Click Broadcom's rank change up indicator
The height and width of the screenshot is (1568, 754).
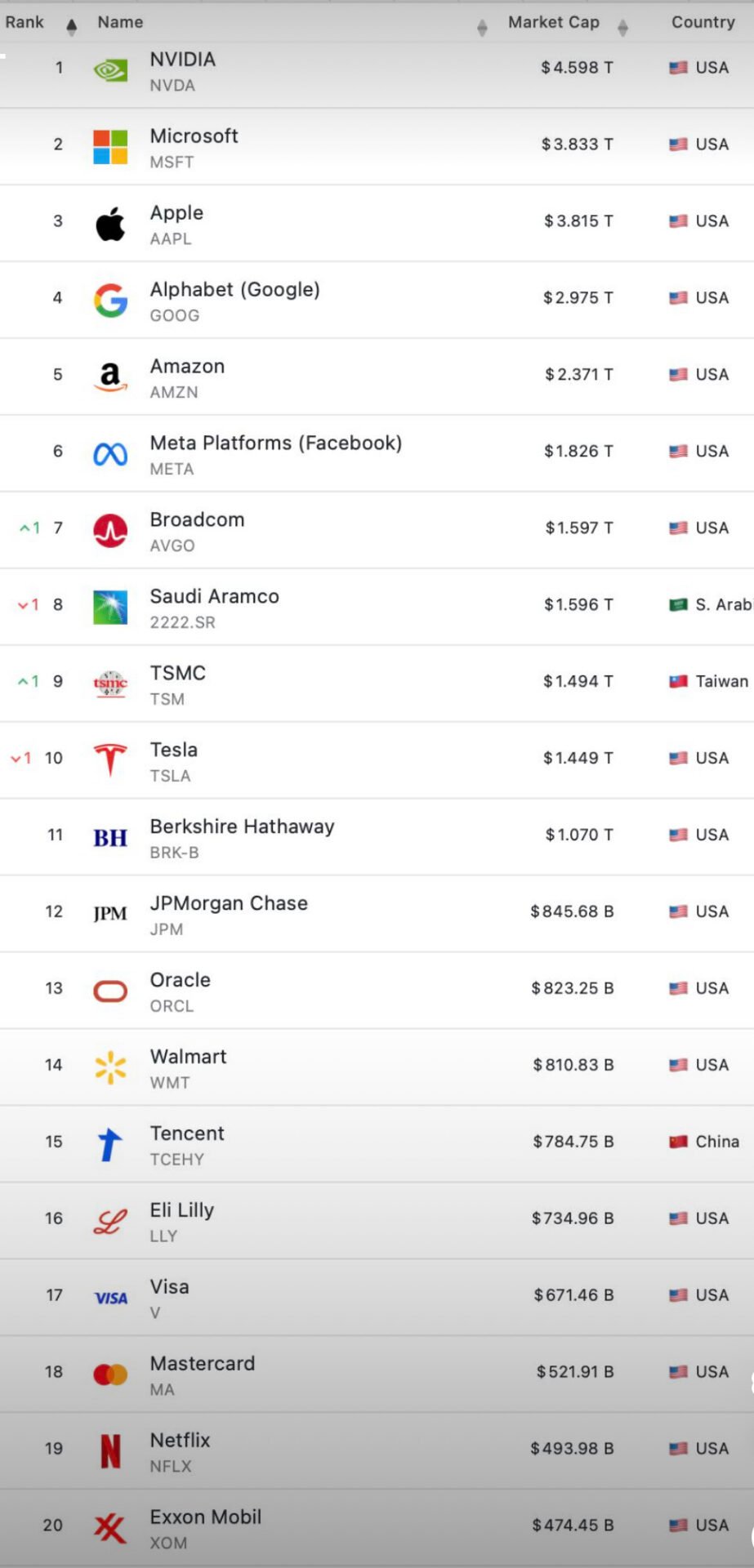tap(29, 528)
